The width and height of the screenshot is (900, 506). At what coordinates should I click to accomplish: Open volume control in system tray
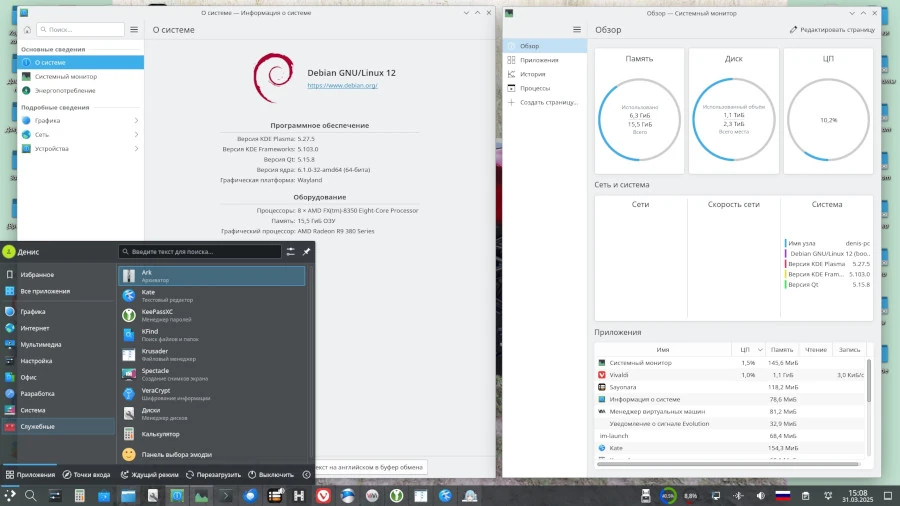pos(761,496)
